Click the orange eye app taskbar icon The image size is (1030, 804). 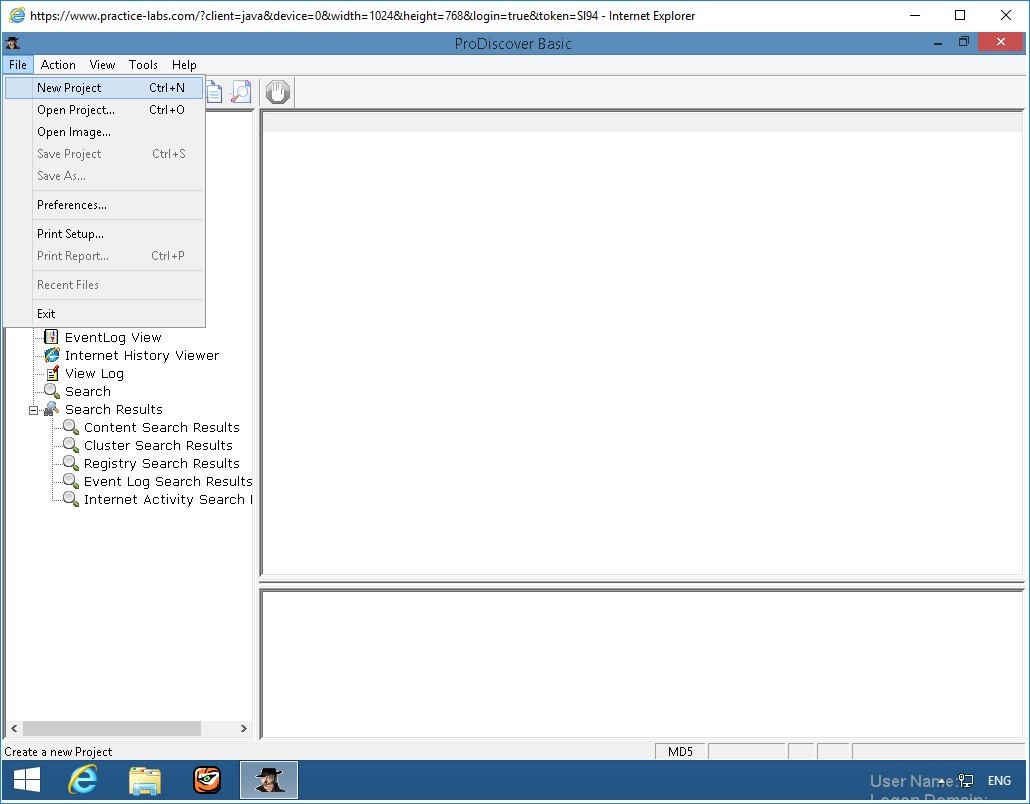[x=207, y=780]
